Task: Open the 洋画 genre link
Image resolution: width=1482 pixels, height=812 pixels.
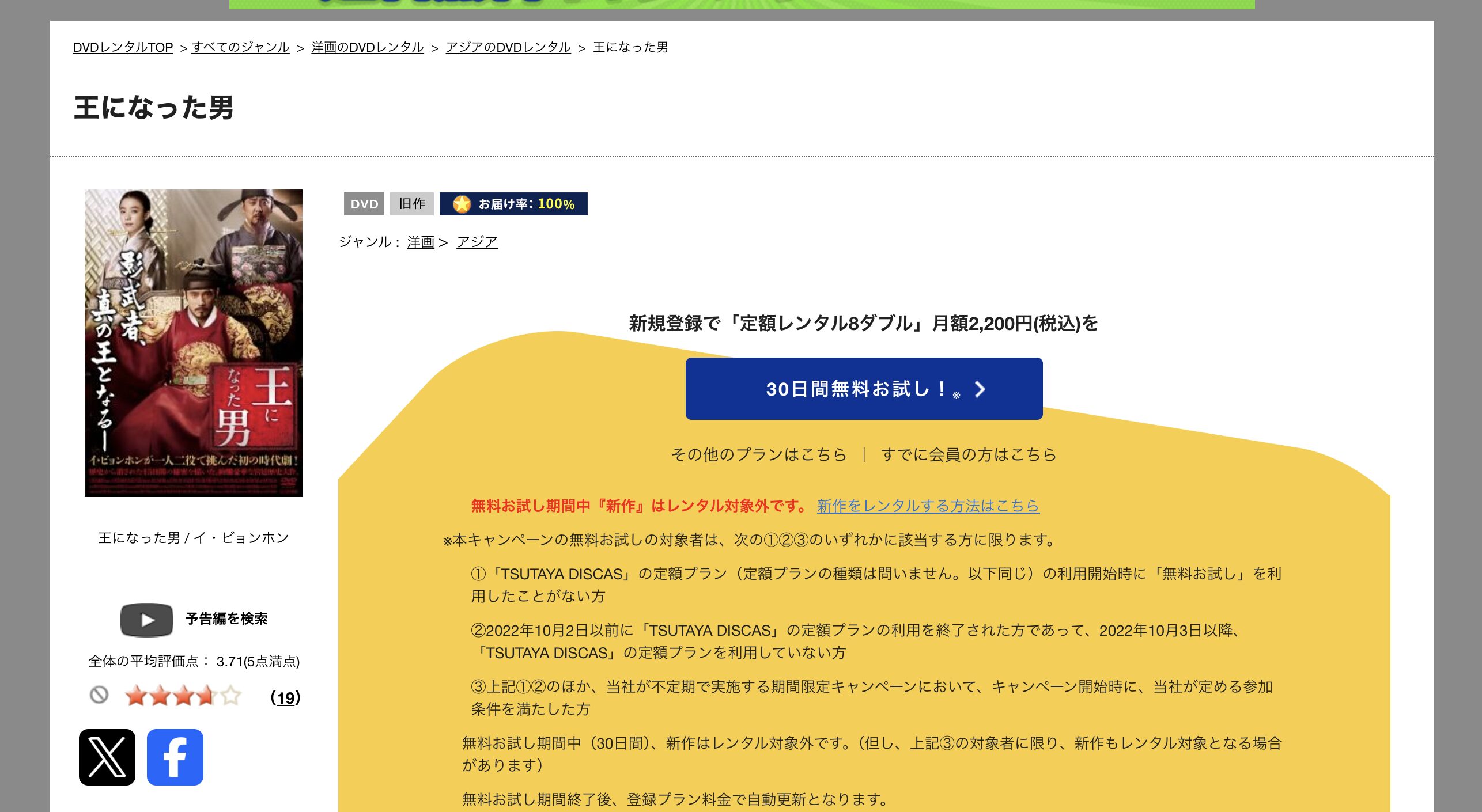Action: click(x=421, y=242)
